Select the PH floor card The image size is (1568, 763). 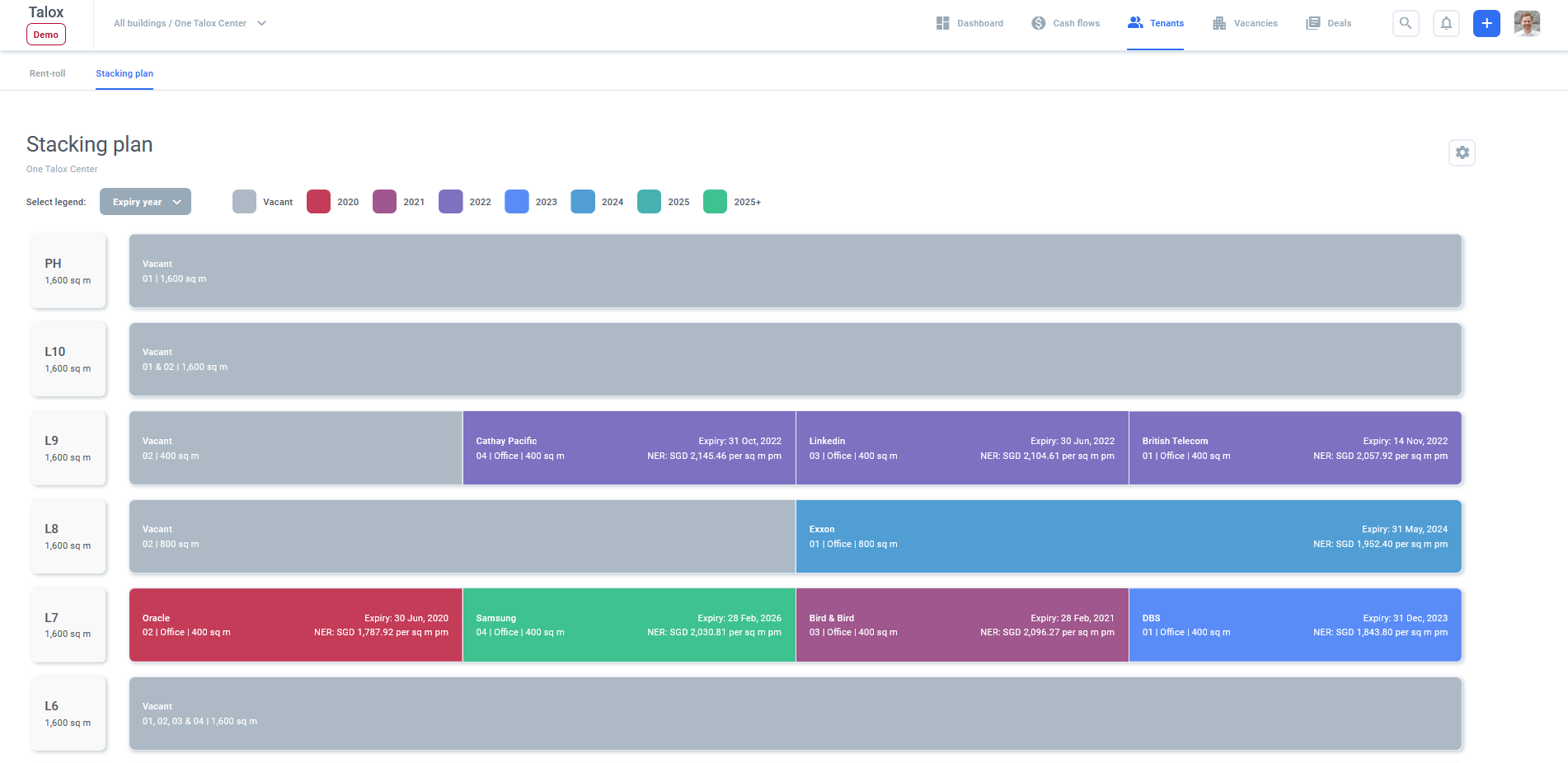(68, 271)
